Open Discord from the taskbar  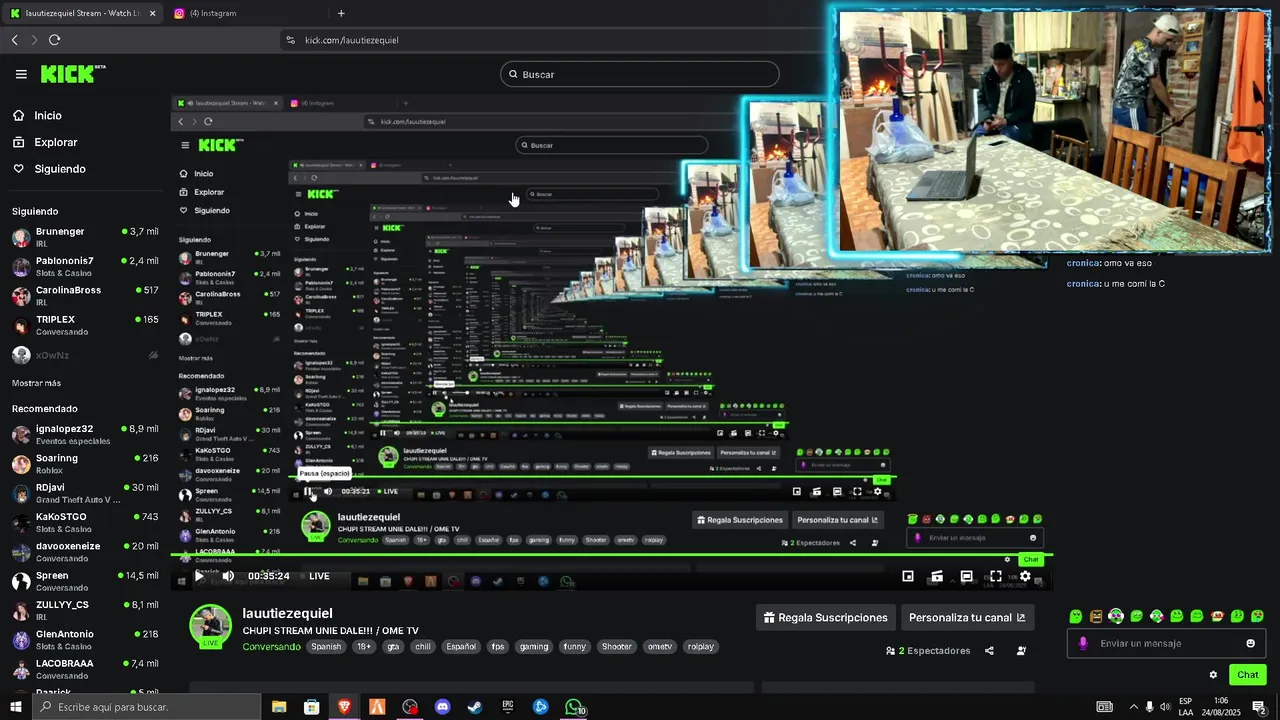(443, 707)
